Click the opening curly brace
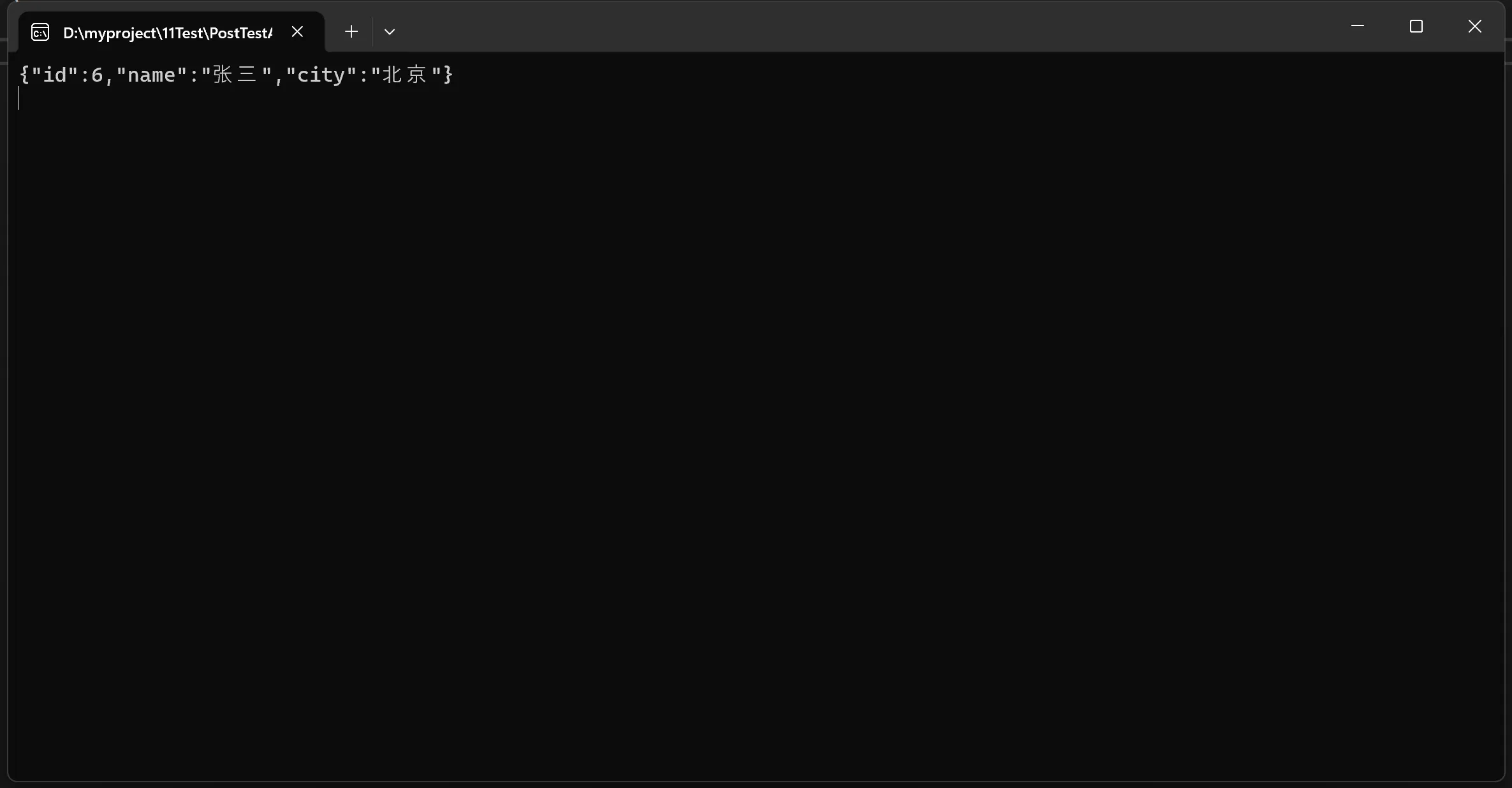 point(24,75)
